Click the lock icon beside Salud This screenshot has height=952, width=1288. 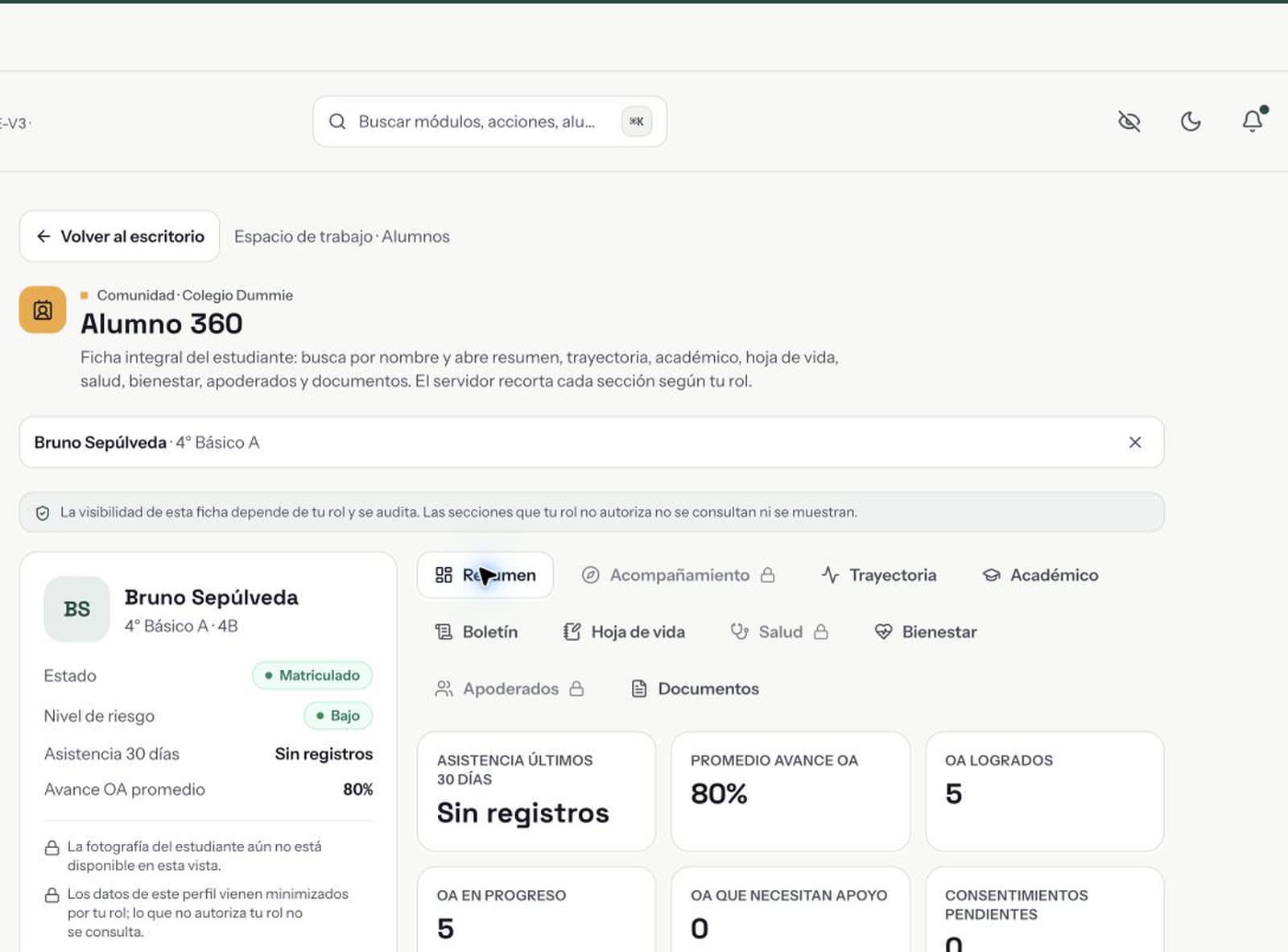click(821, 632)
